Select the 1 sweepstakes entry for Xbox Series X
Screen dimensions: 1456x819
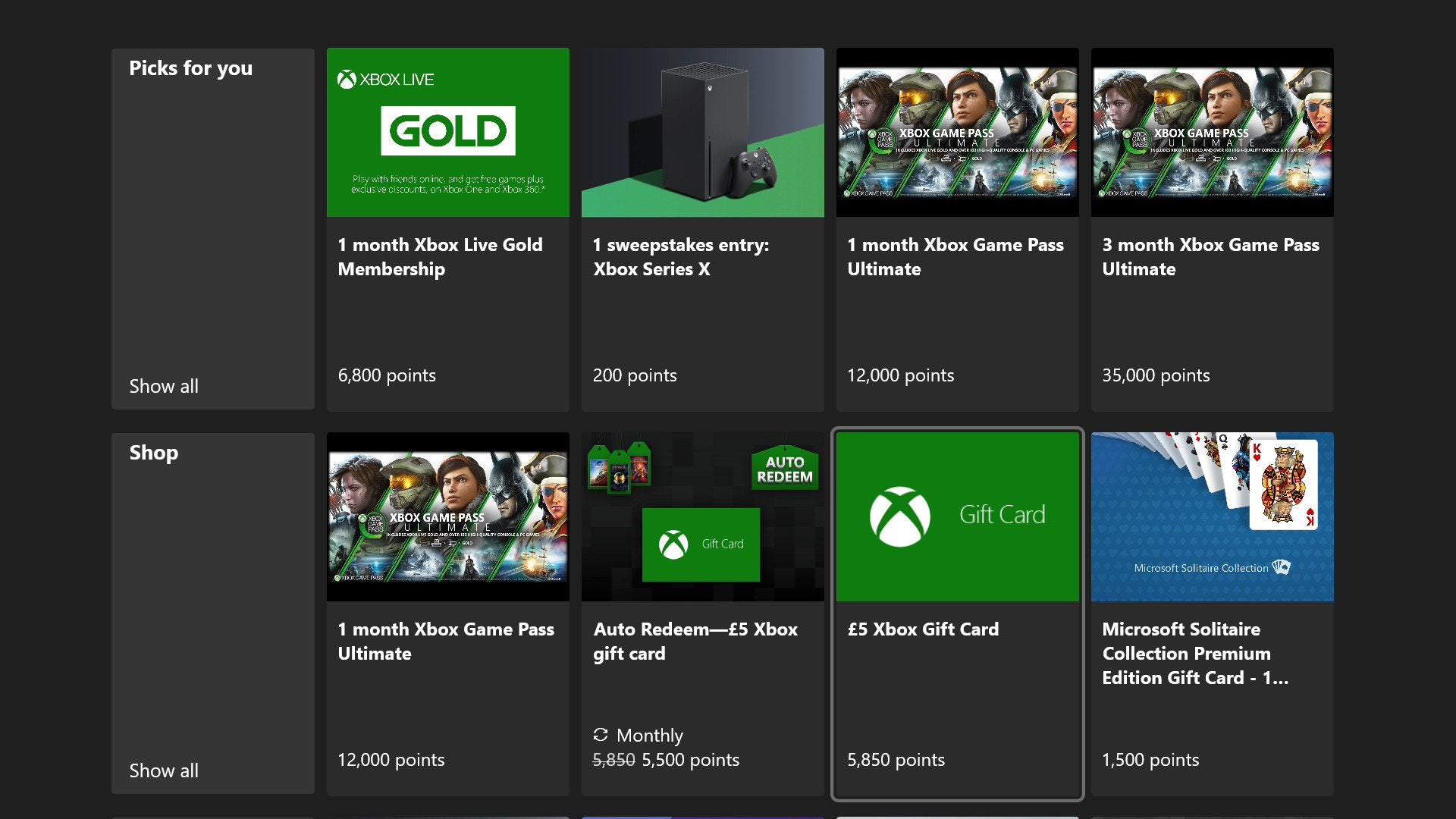coord(702,229)
